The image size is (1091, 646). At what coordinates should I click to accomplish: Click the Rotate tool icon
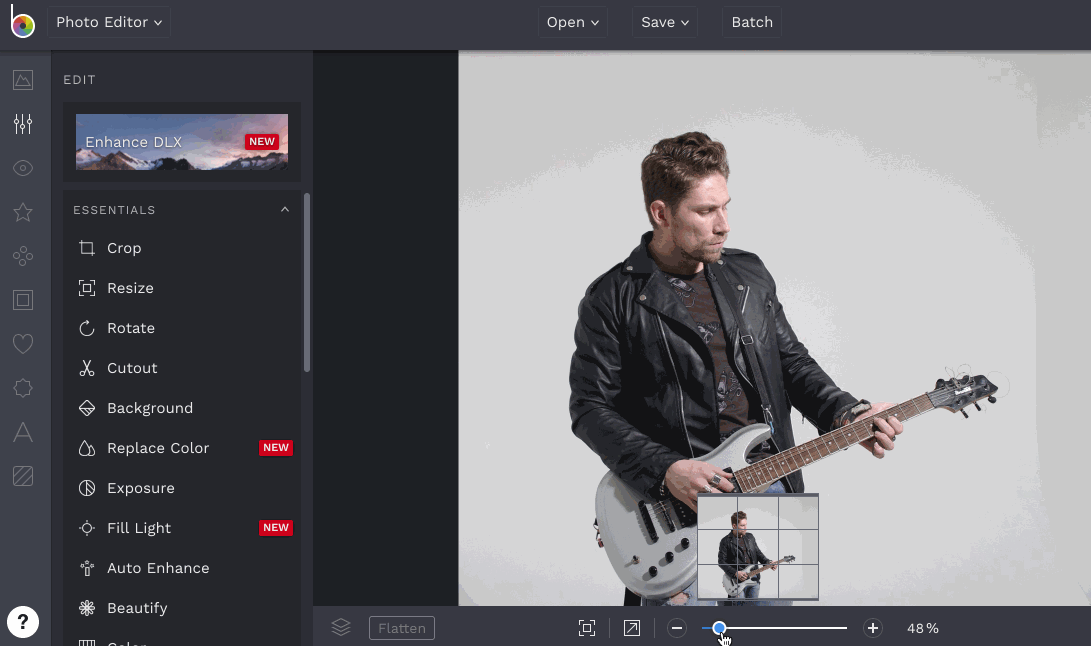tap(87, 328)
